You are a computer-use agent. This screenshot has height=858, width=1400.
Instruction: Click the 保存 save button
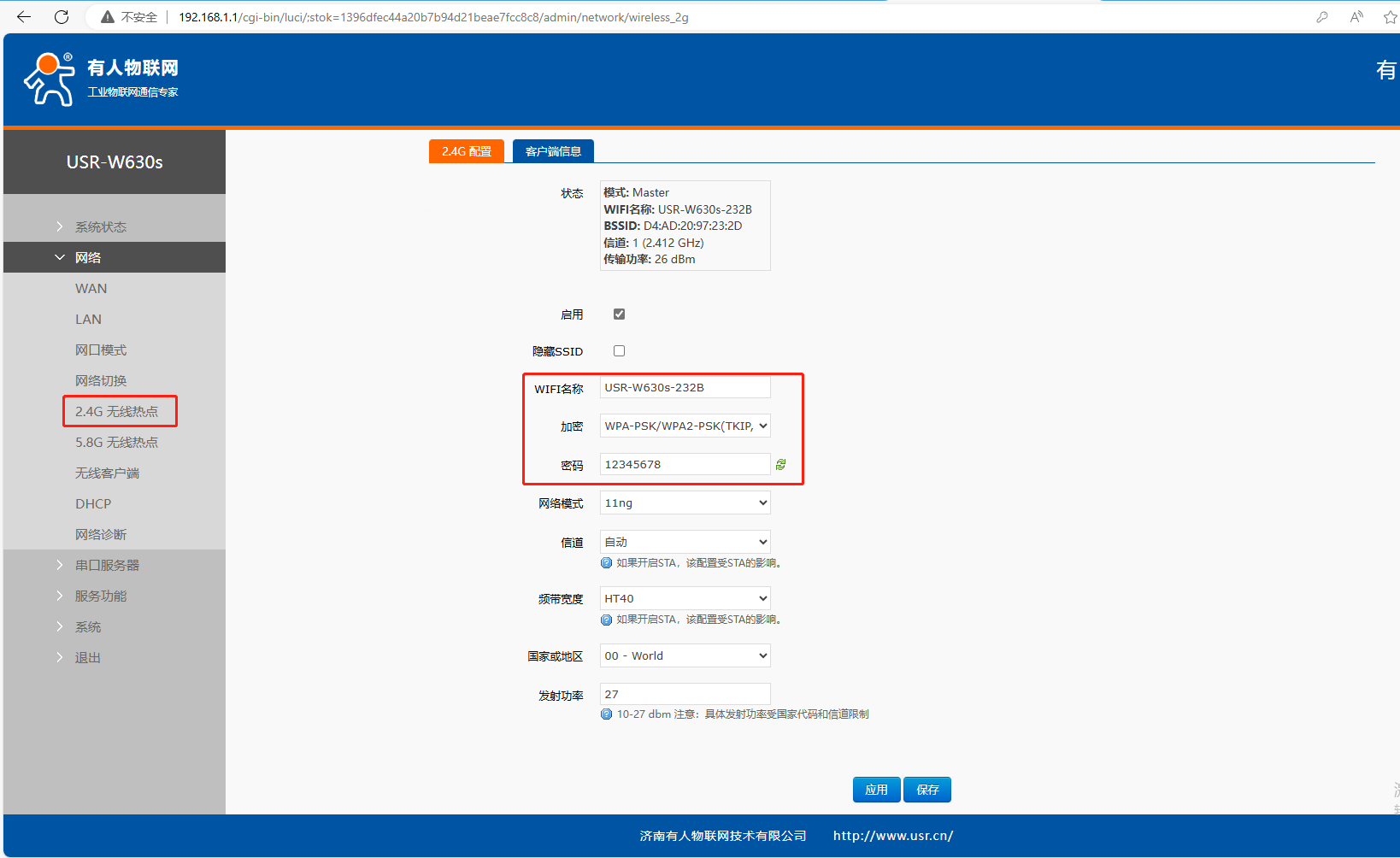coord(927,790)
